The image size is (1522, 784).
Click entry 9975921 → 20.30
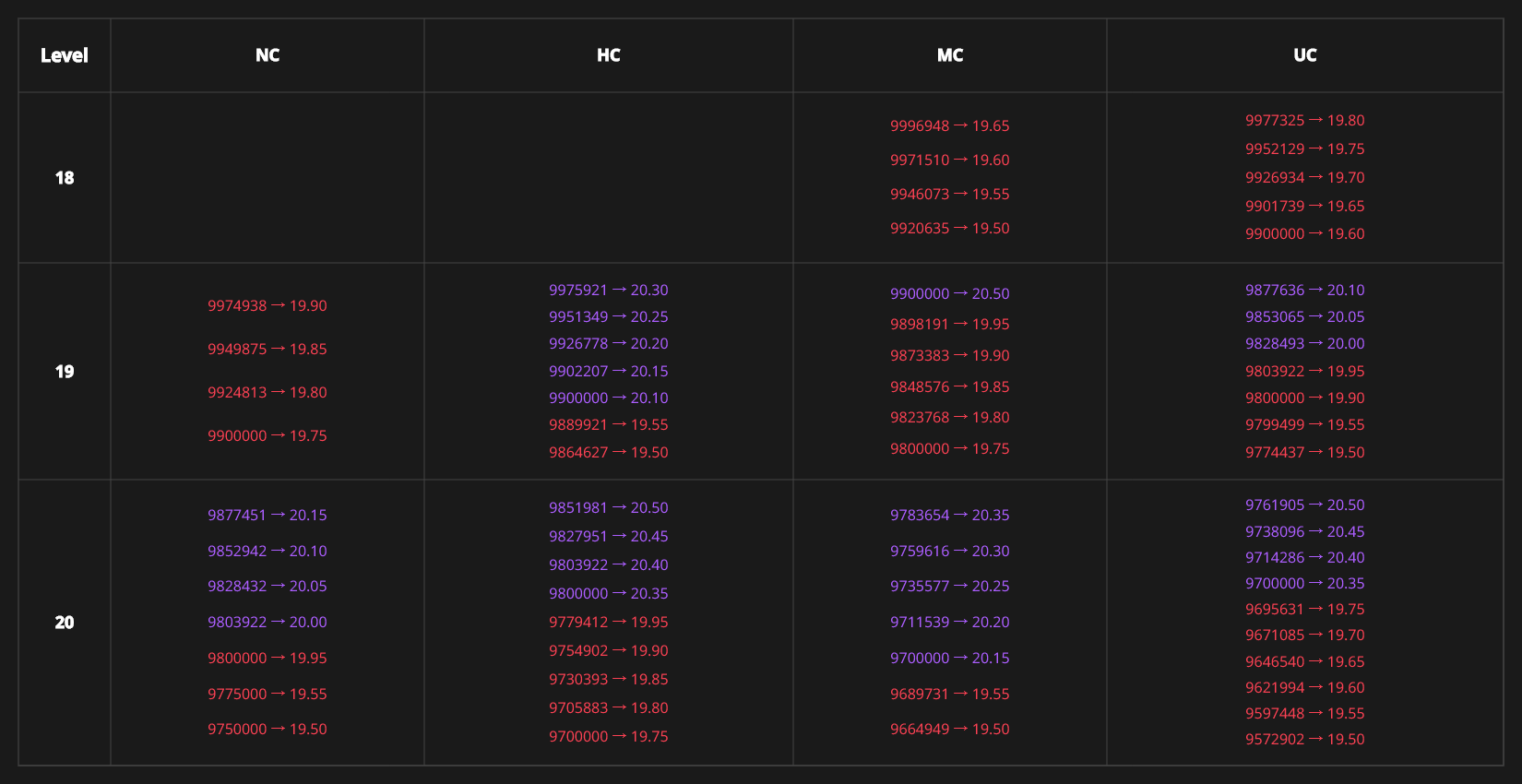click(608, 290)
